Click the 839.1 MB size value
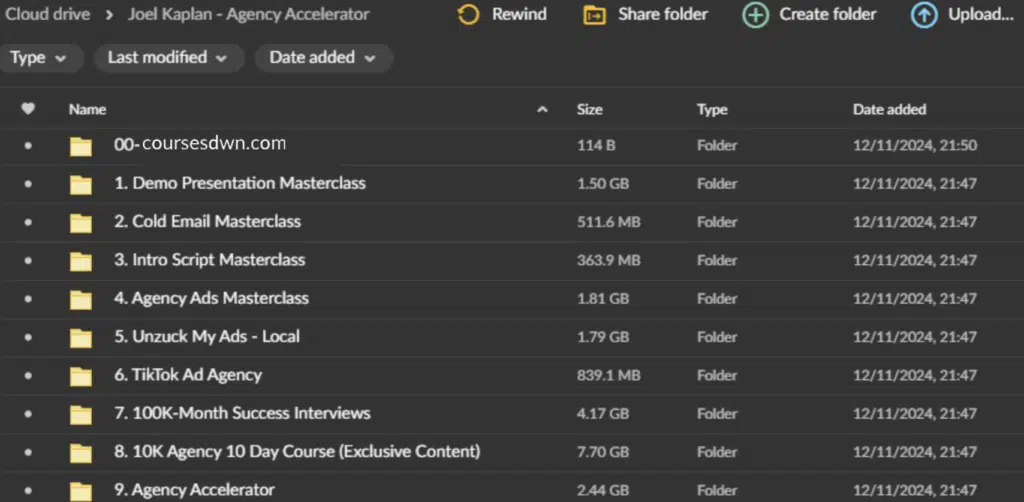 point(609,376)
